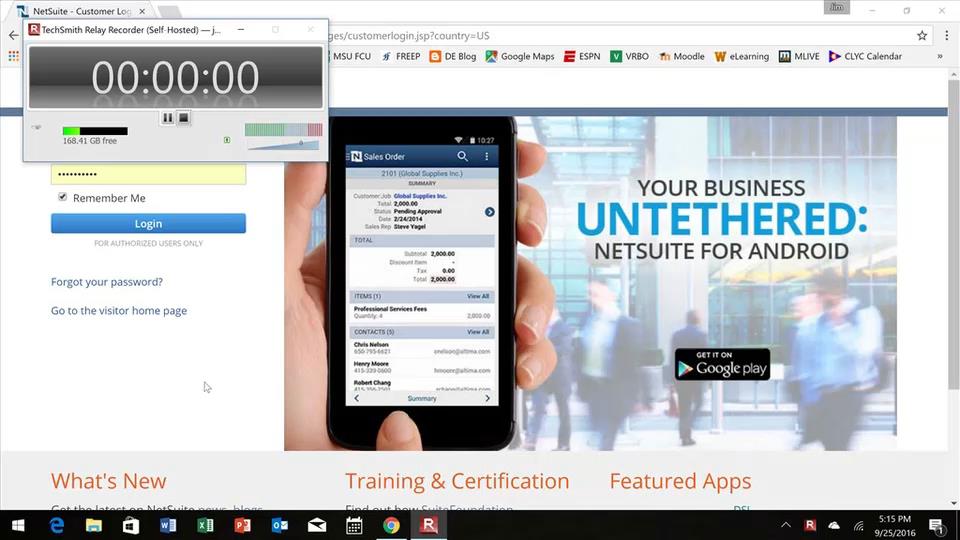The height and width of the screenshot is (540, 960).
Task: Launch Microsoft Edge from the taskbar
Action: coord(57,525)
